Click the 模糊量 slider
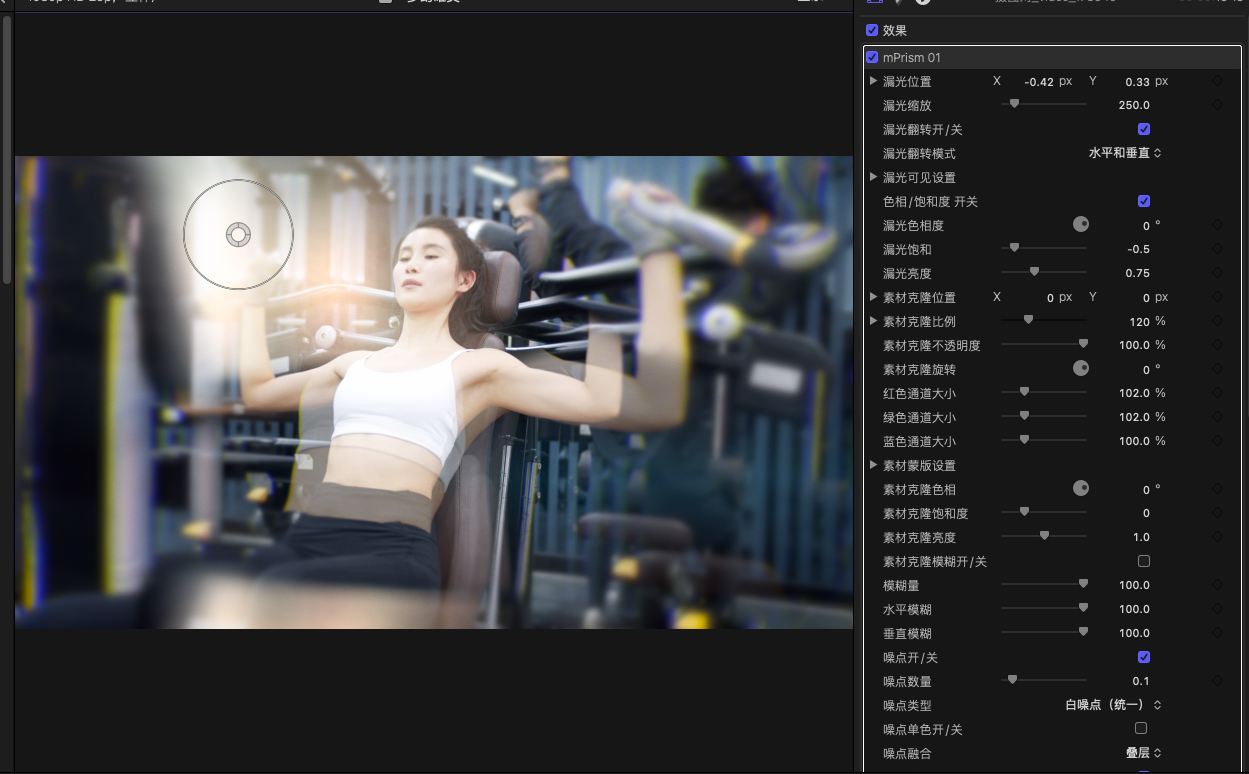The height and width of the screenshot is (774, 1249). [x=1044, y=584]
